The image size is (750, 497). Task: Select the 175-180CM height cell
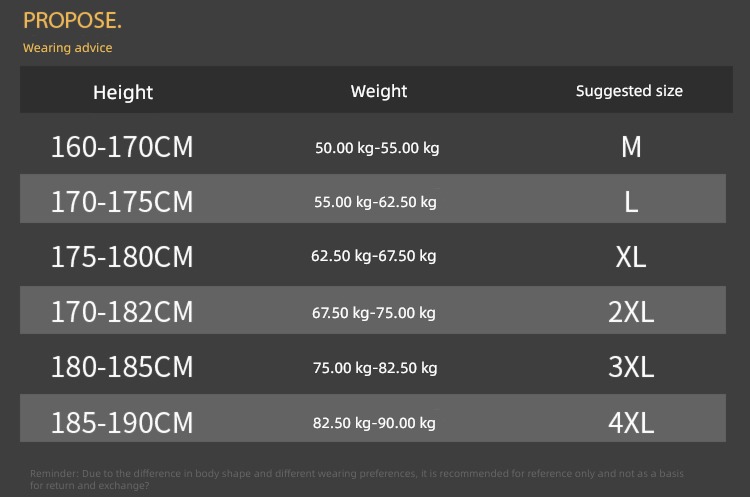[122, 256]
